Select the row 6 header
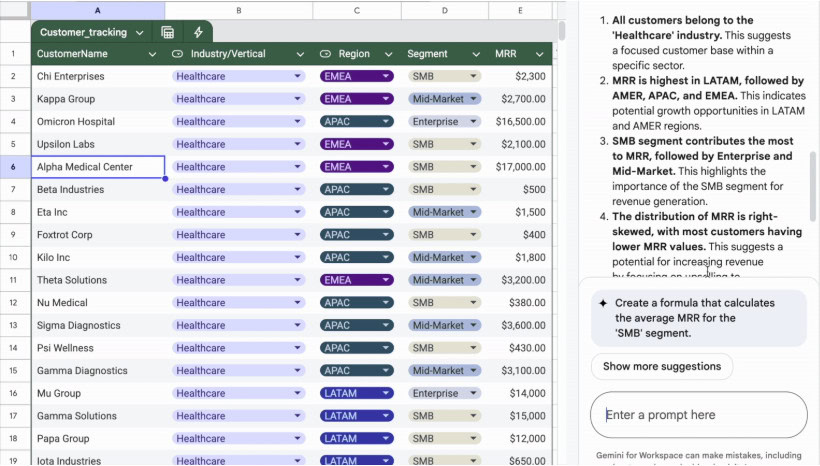 (x=13, y=167)
